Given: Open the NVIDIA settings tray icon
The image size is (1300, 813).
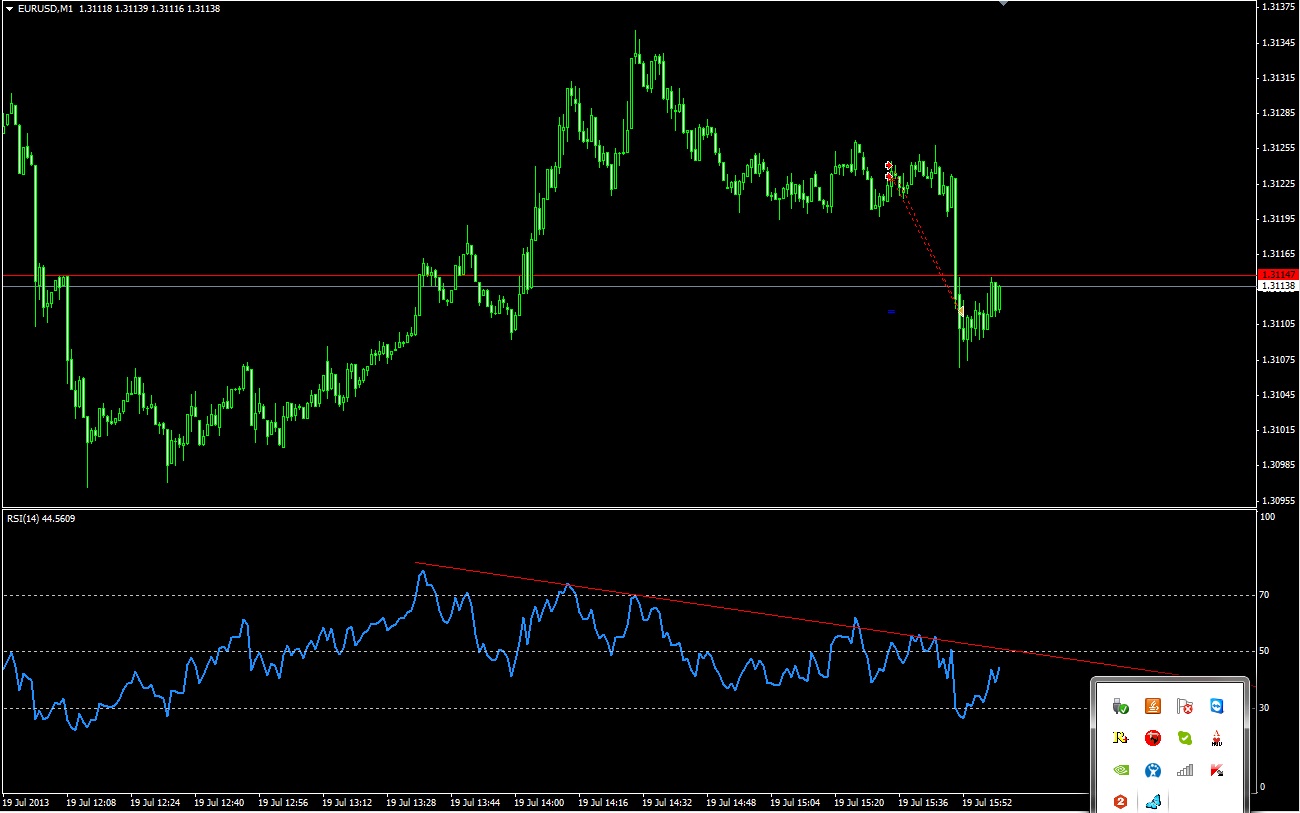Looking at the screenshot, I should (1121, 771).
